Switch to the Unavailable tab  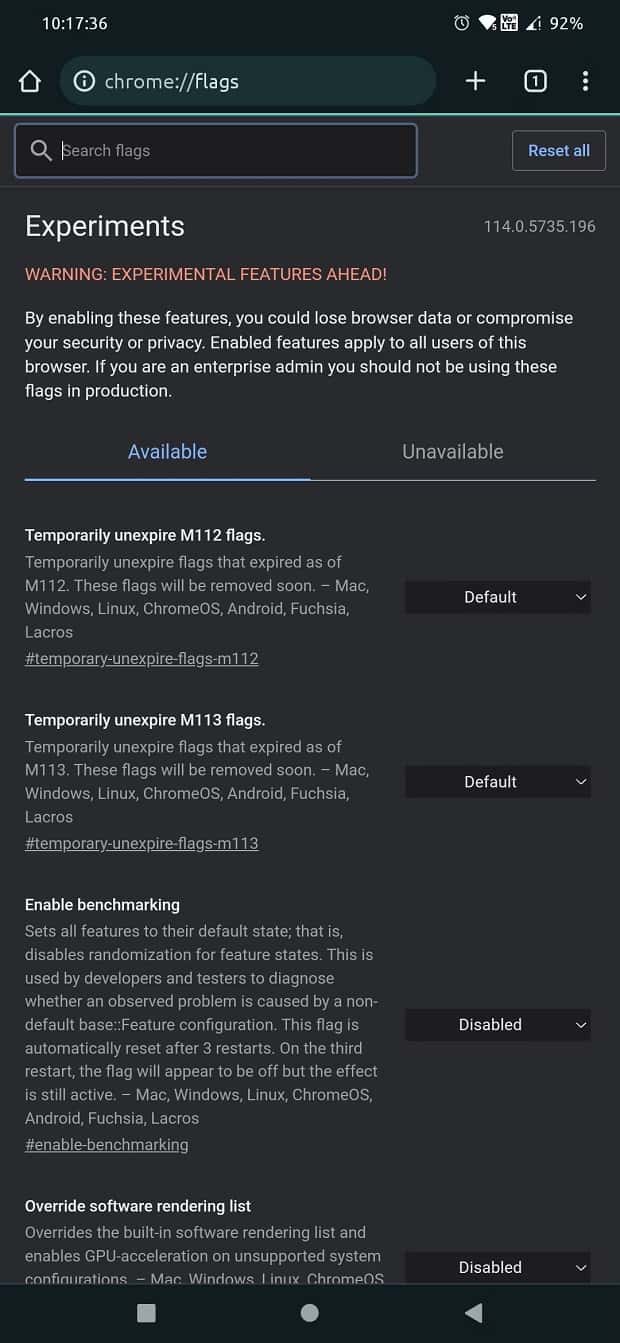click(453, 452)
